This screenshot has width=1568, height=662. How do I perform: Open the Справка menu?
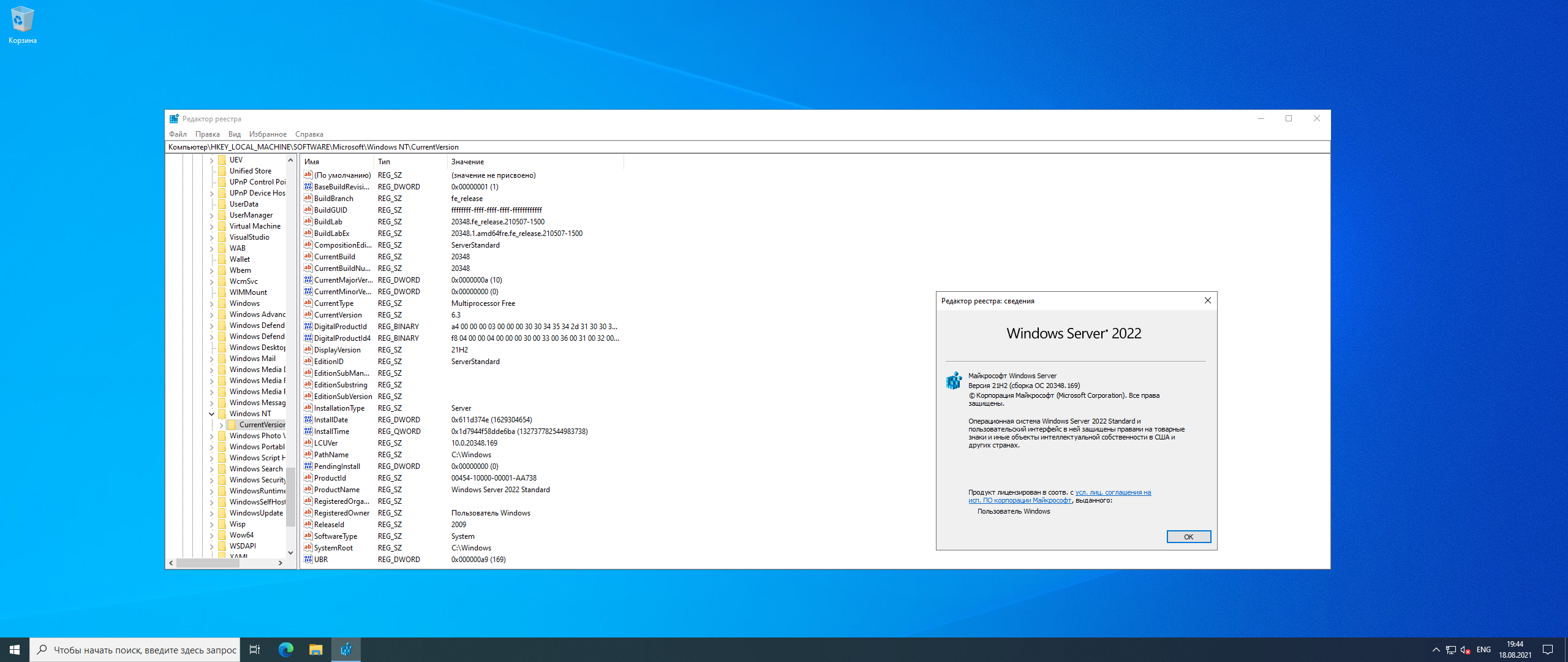pos(309,134)
